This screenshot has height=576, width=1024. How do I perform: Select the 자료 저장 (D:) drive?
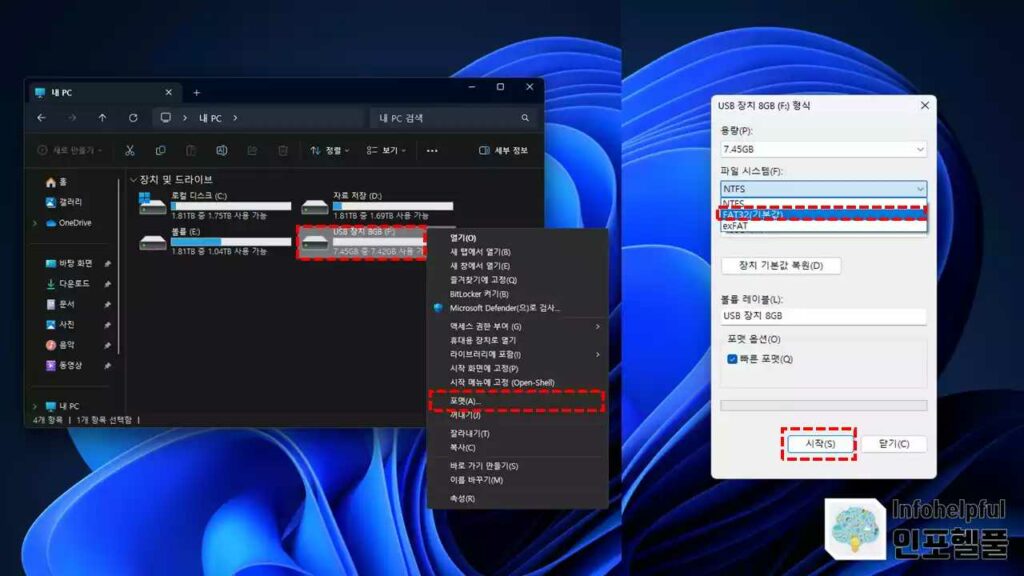(377, 206)
